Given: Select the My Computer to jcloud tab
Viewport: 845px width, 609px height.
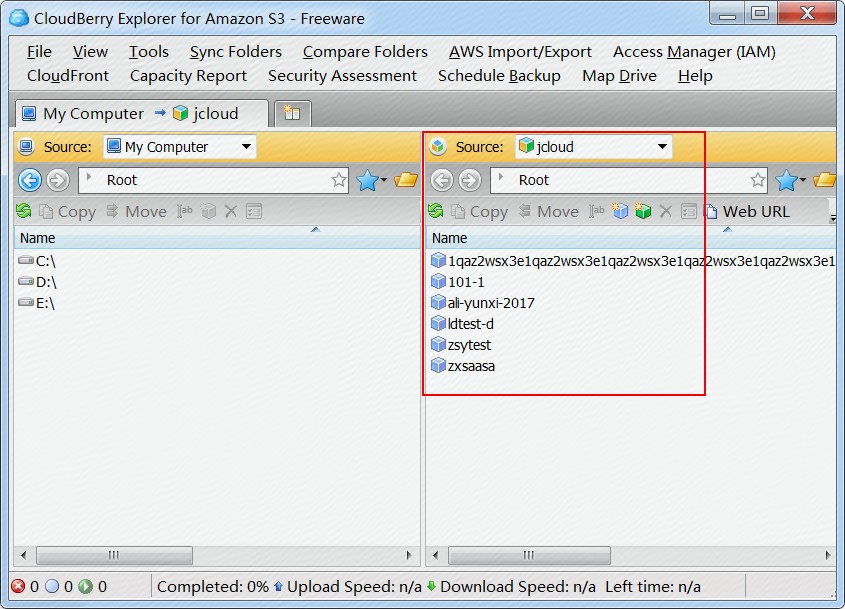Looking at the screenshot, I should pyautogui.click(x=141, y=114).
